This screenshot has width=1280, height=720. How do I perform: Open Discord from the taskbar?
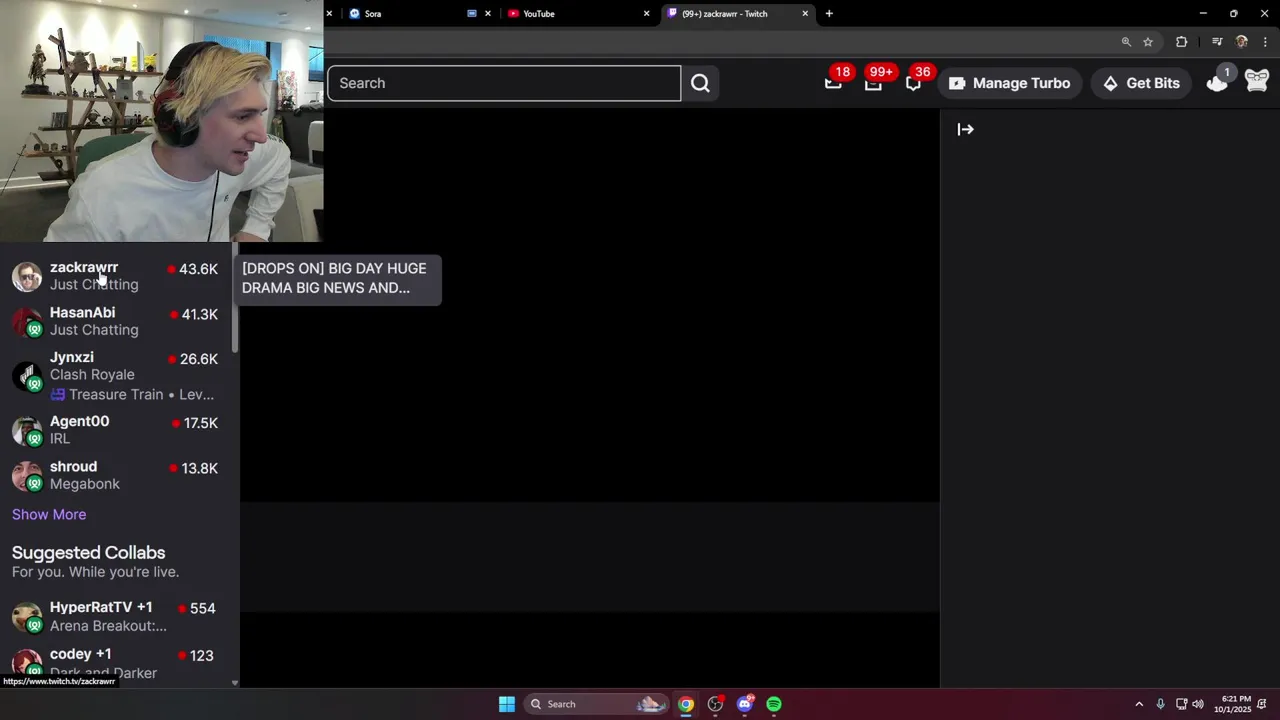[744, 704]
